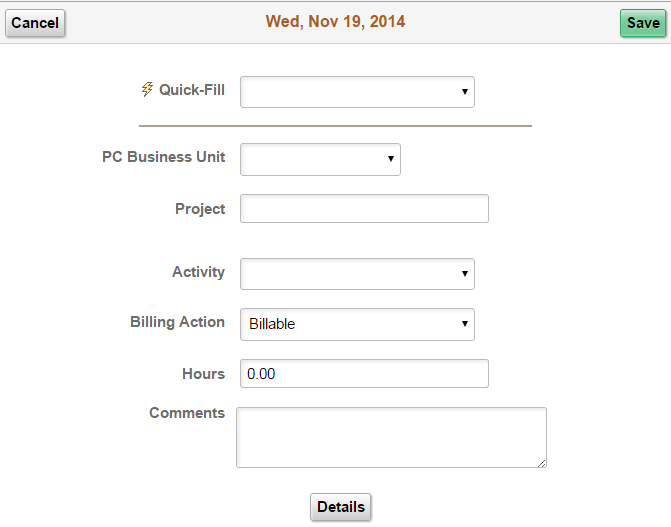Viewport: 671px width, 527px height.
Task: Open the Details button
Action: pyautogui.click(x=341, y=507)
